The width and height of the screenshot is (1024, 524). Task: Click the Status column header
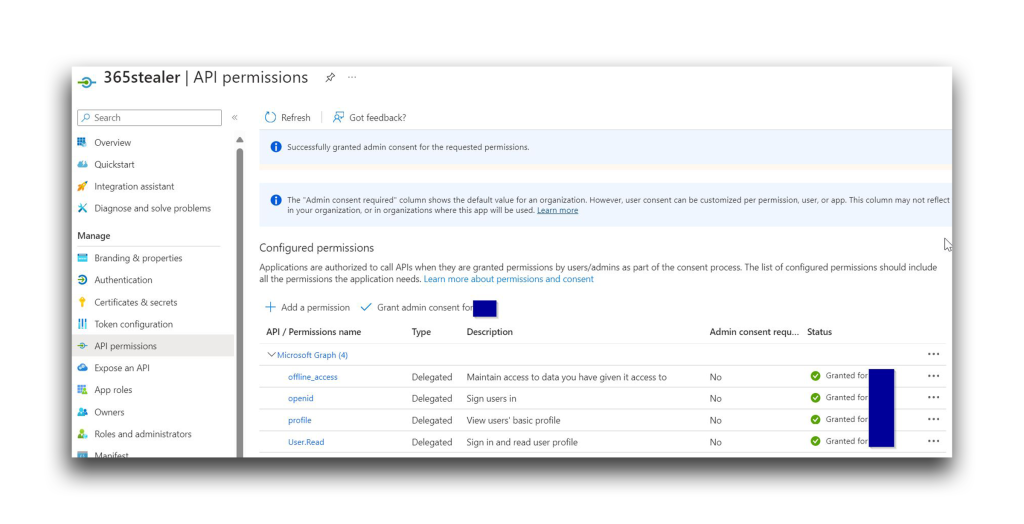click(819, 332)
